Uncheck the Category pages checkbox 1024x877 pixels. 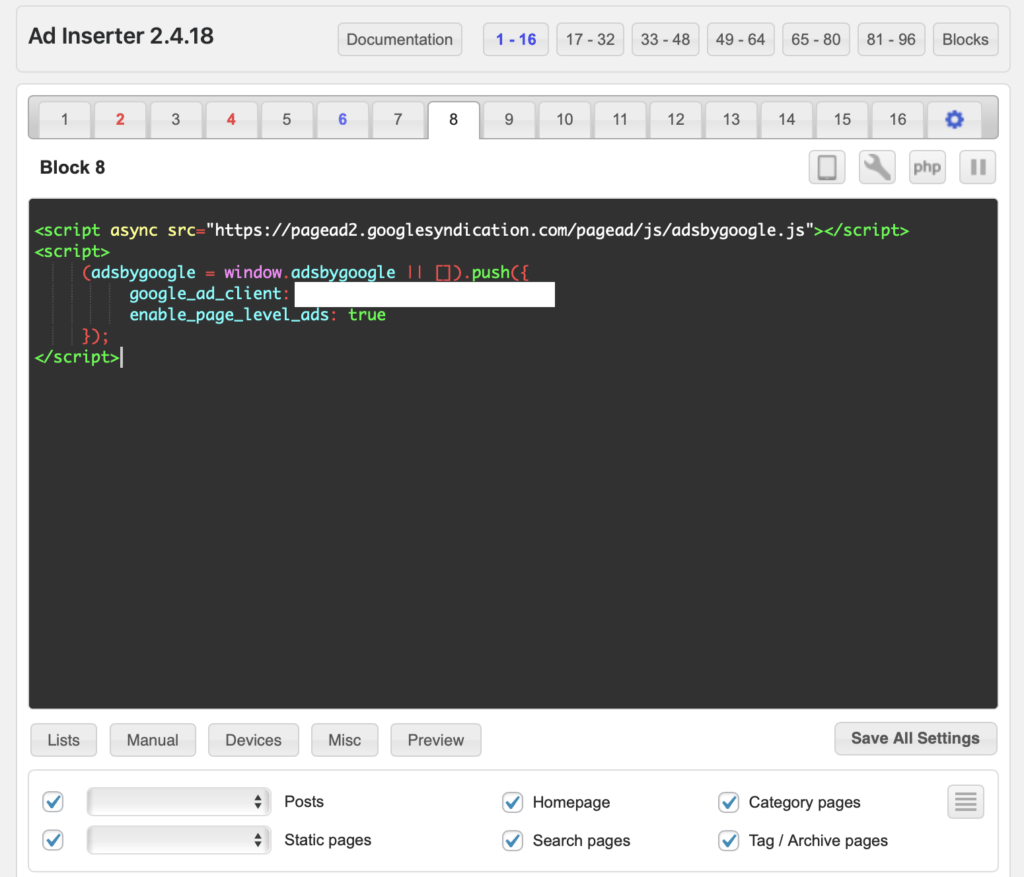(728, 802)
